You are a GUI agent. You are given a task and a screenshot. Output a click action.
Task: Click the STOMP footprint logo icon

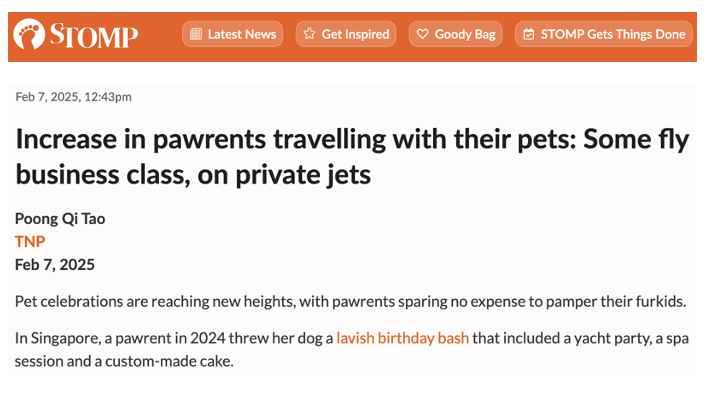tap(29, 34)
